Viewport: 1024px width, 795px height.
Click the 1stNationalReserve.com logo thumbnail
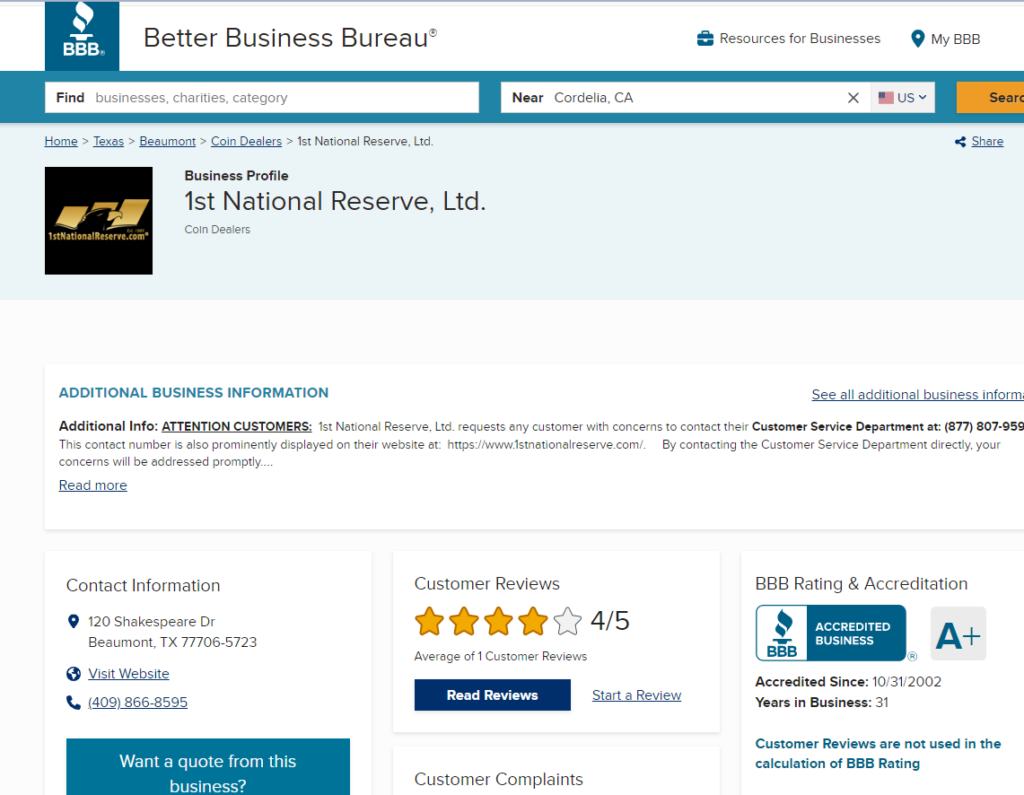coord(99,221)
